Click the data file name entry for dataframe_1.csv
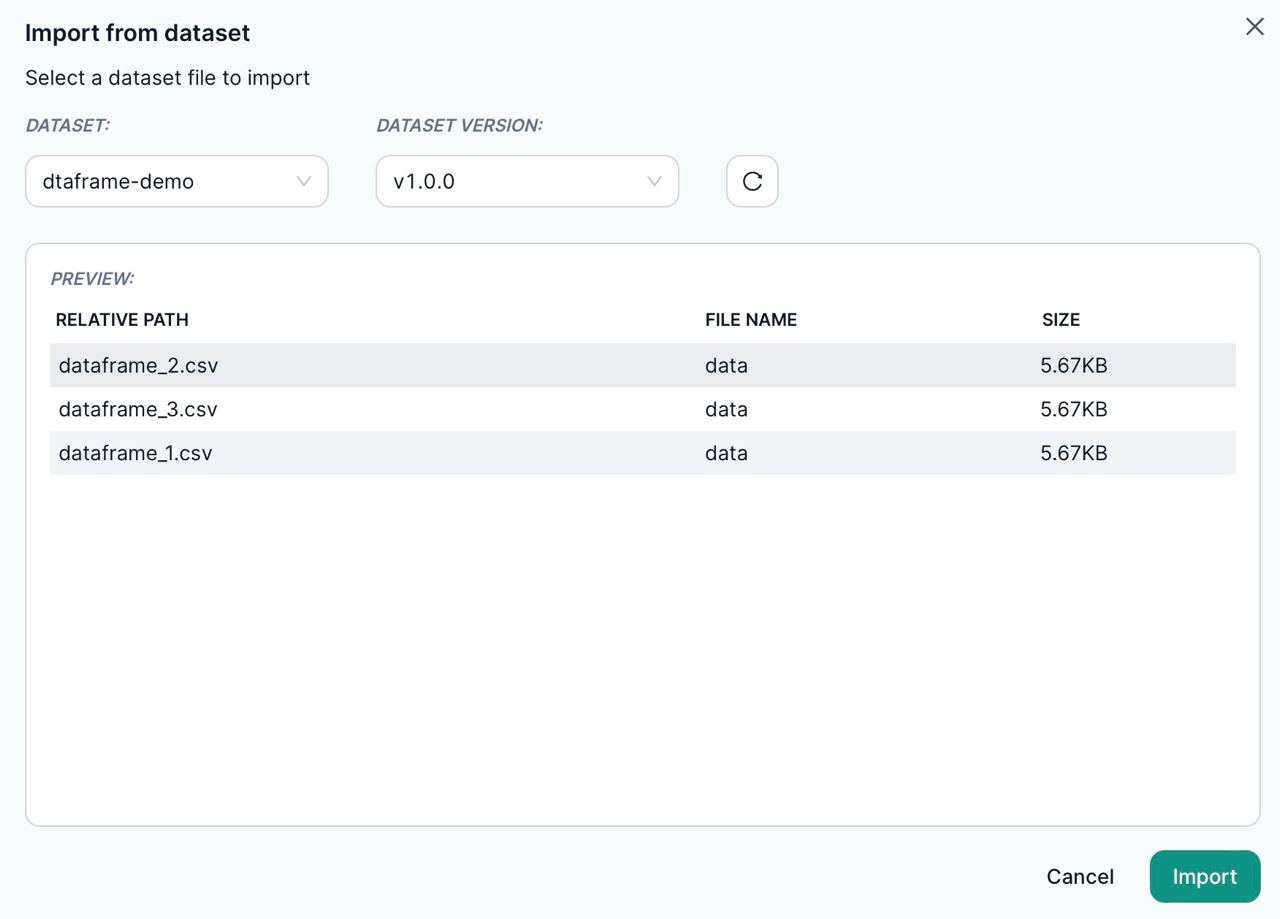The image size is (1280, 919). pos(725,453)
